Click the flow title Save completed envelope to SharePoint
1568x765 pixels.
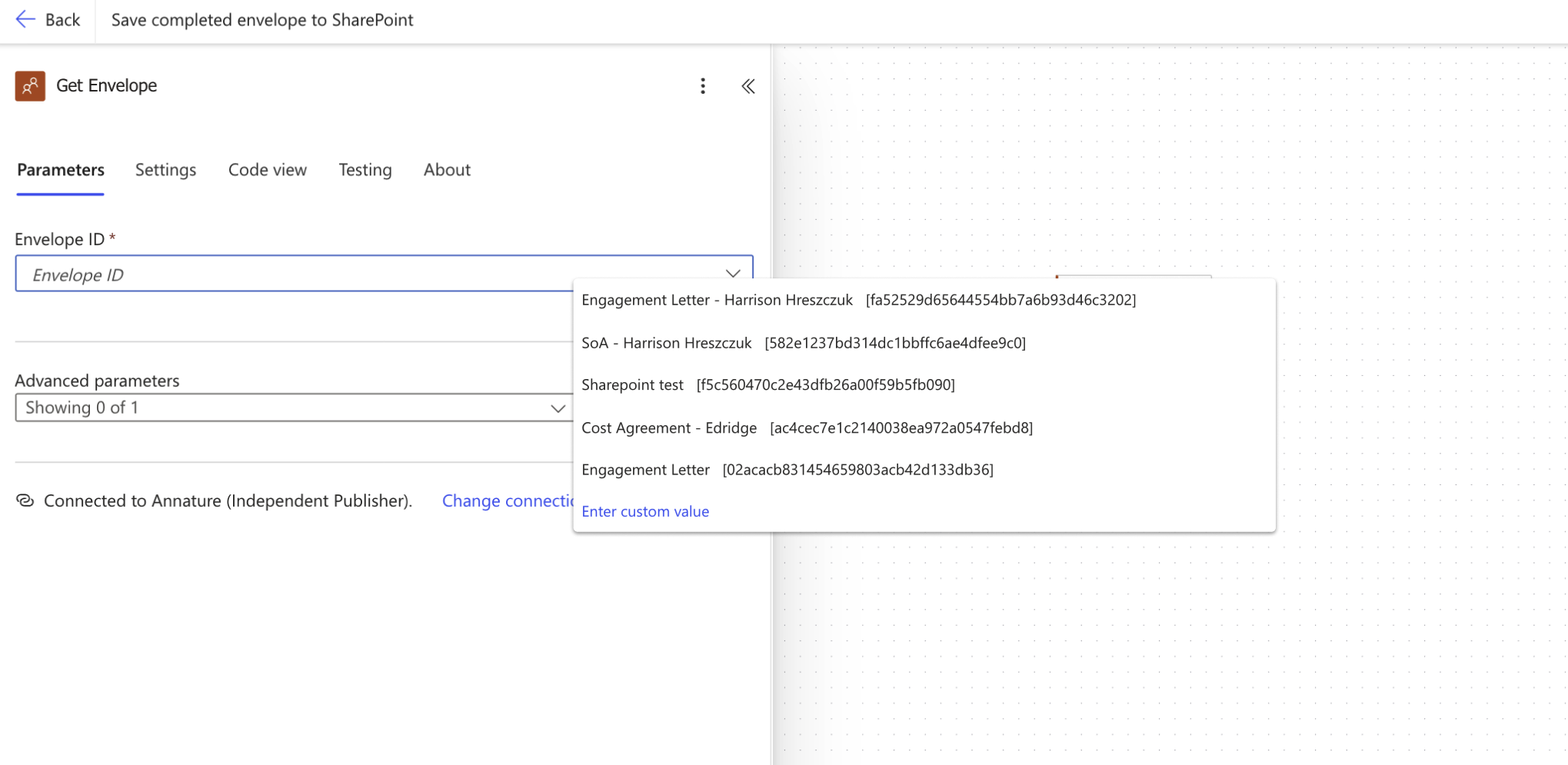point(262,20)
